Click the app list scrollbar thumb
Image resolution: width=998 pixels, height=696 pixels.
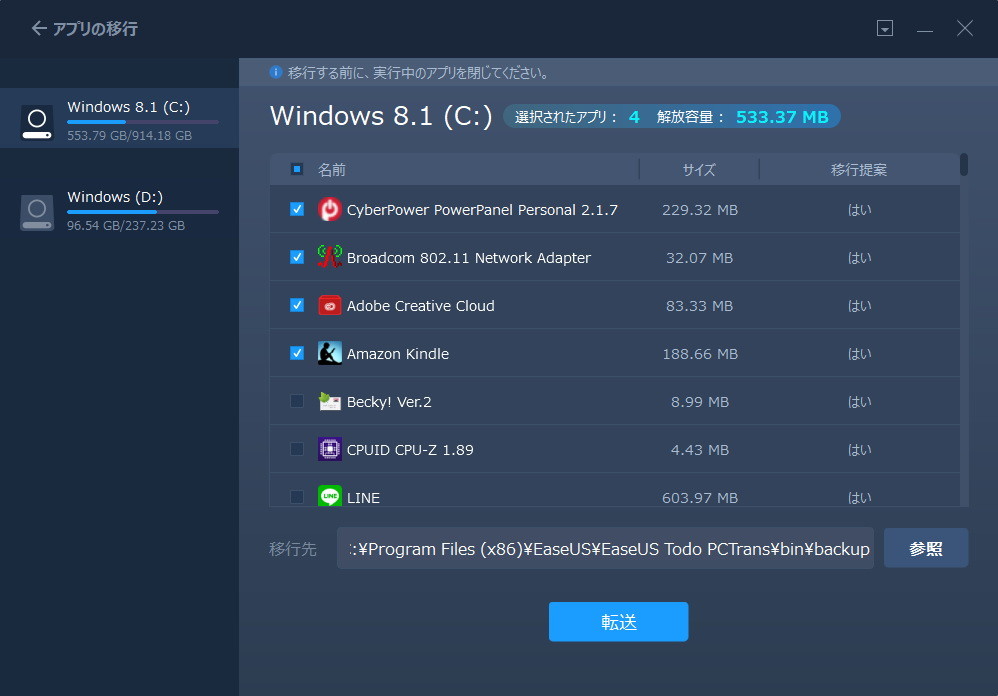[x=964, y=164]
